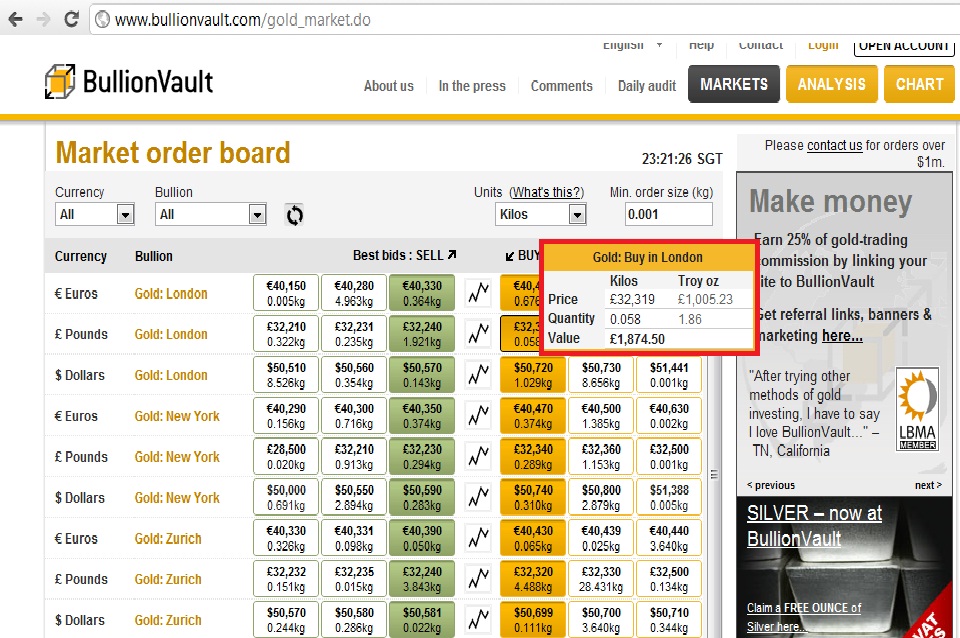Screen dimensions: 960x638
Task: Click Gold: New York link in Pounds row
Action: (x=177, y=457)
